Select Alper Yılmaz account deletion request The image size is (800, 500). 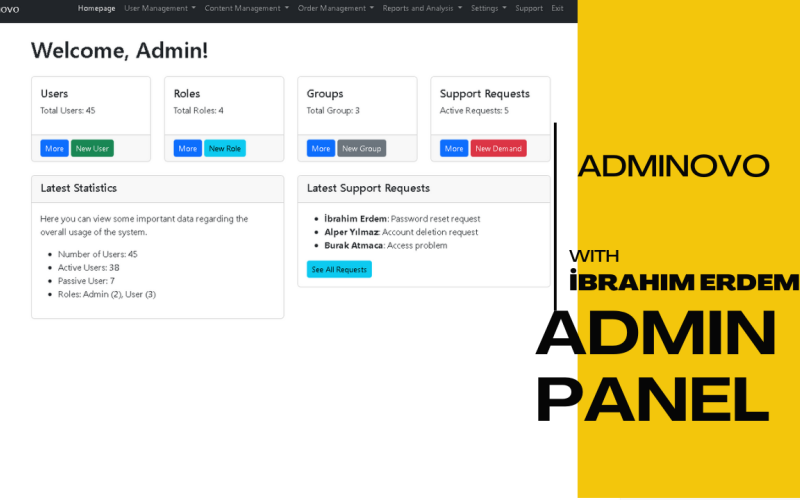point(401,232)
